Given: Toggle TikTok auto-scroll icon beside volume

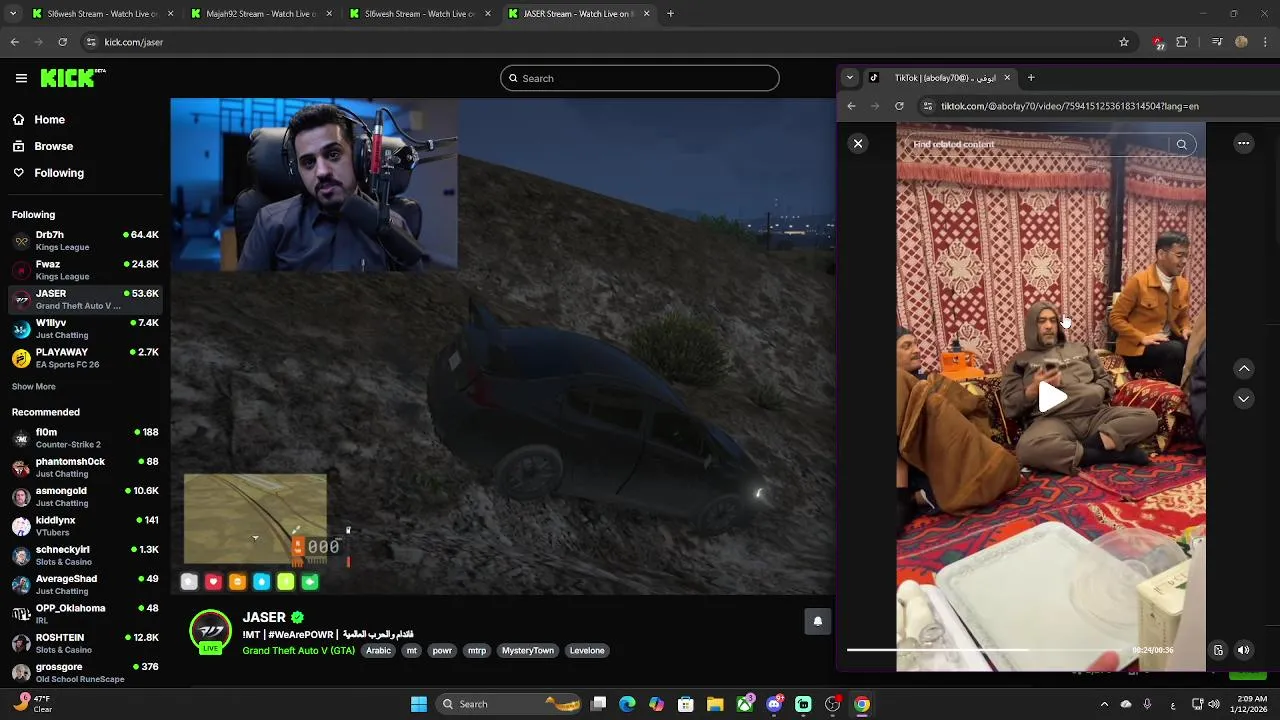Looking at the screenshot, I should pos(1218,650).
